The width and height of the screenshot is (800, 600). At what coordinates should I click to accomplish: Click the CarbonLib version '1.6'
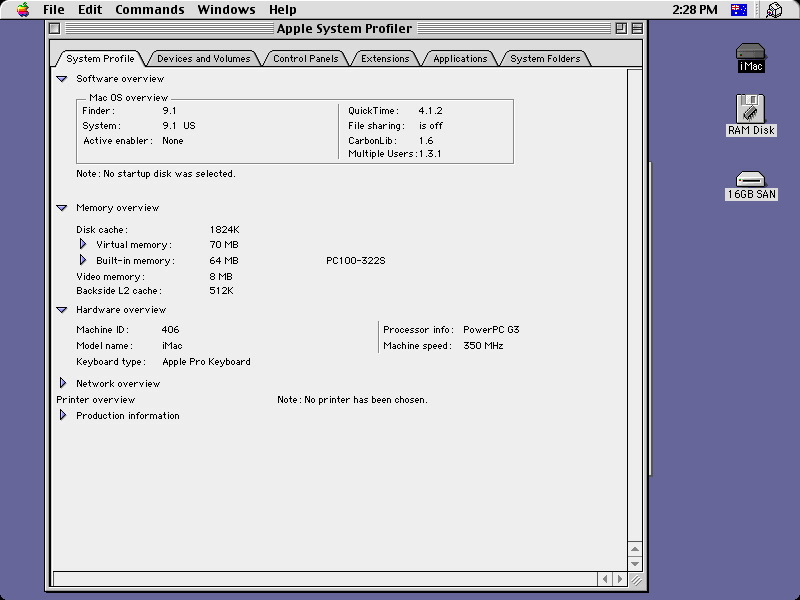pos(426,141)
